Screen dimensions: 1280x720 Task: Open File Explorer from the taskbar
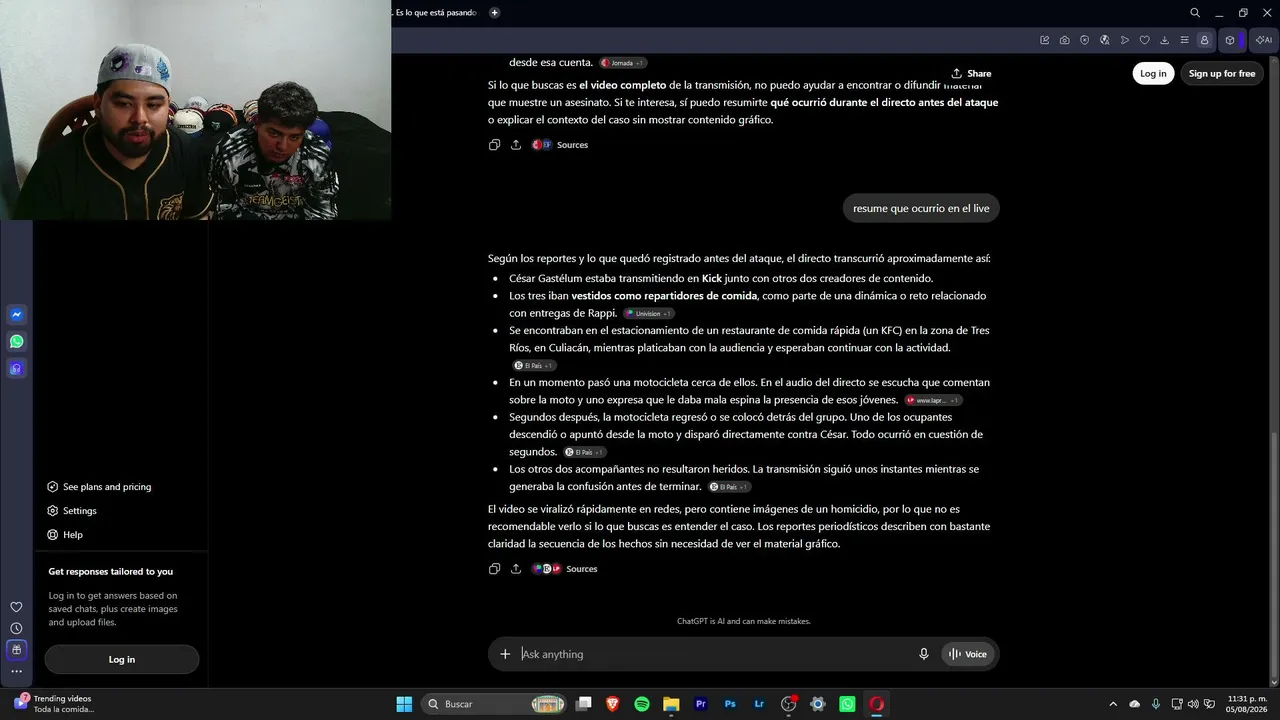(x=671, y=704)
